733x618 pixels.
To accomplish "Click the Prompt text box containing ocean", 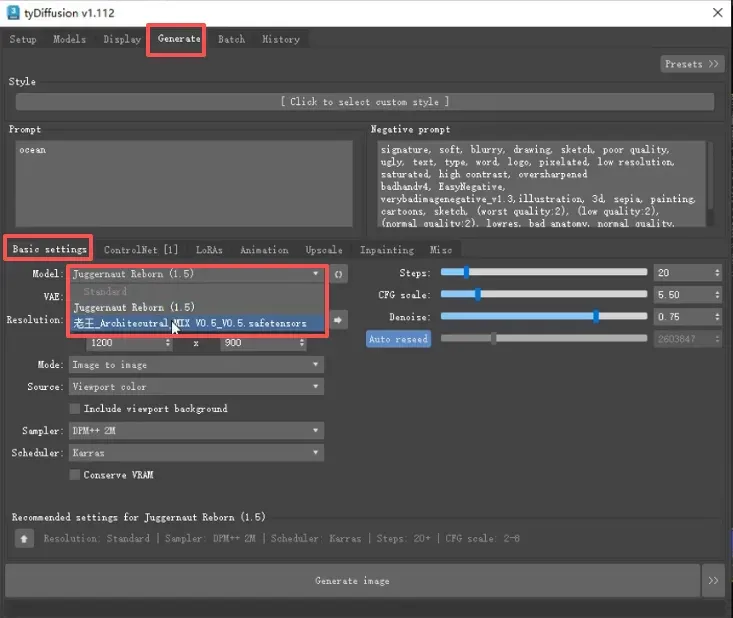I will tap(184, 184).
